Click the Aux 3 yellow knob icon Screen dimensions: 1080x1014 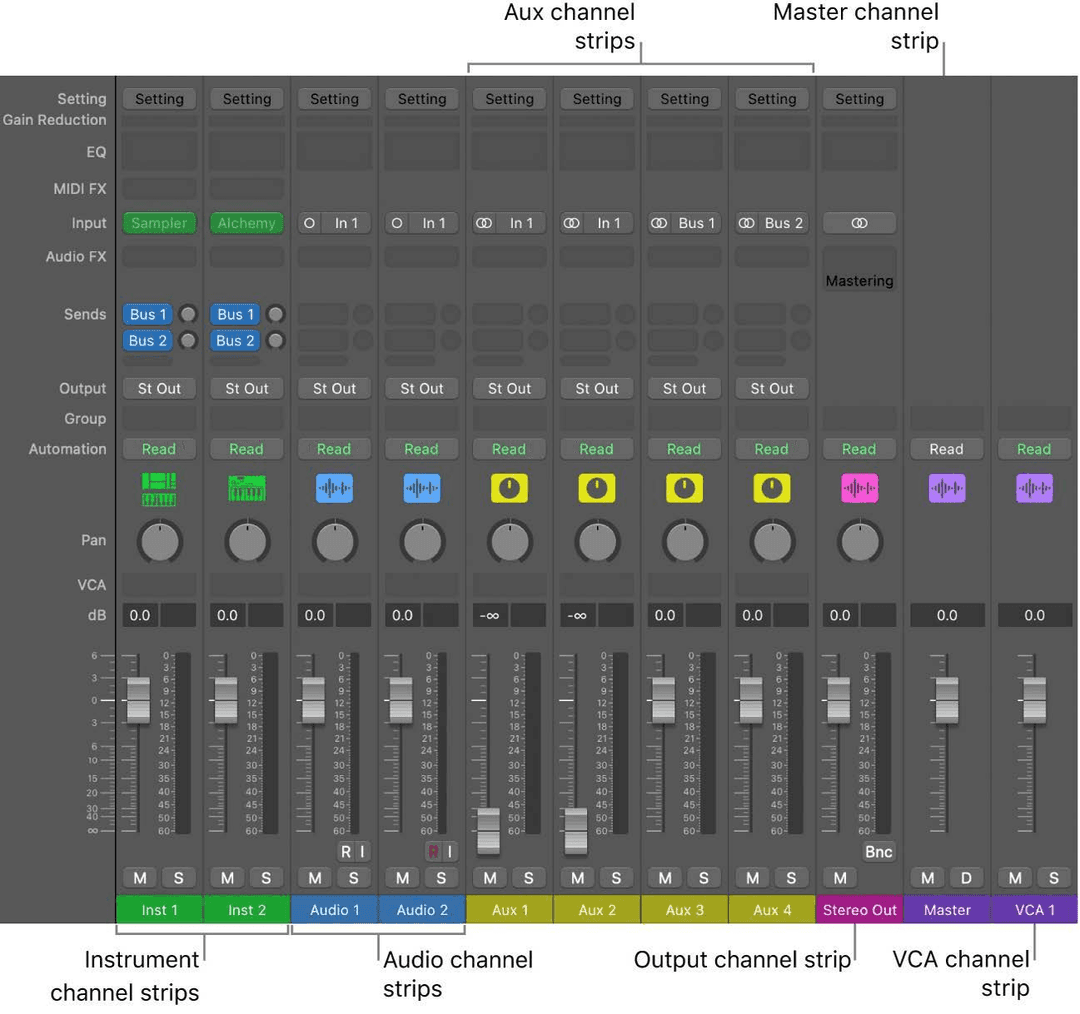(684, 488)
